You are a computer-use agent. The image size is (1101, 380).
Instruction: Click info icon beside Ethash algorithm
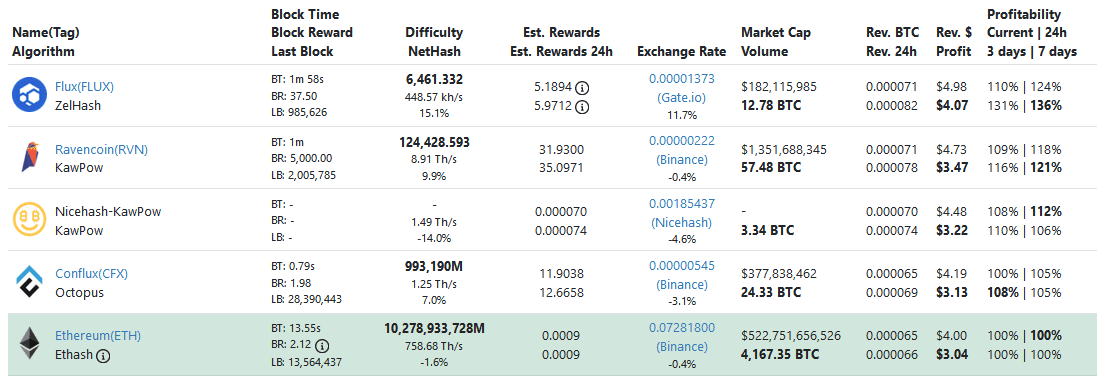coord(103,355)
